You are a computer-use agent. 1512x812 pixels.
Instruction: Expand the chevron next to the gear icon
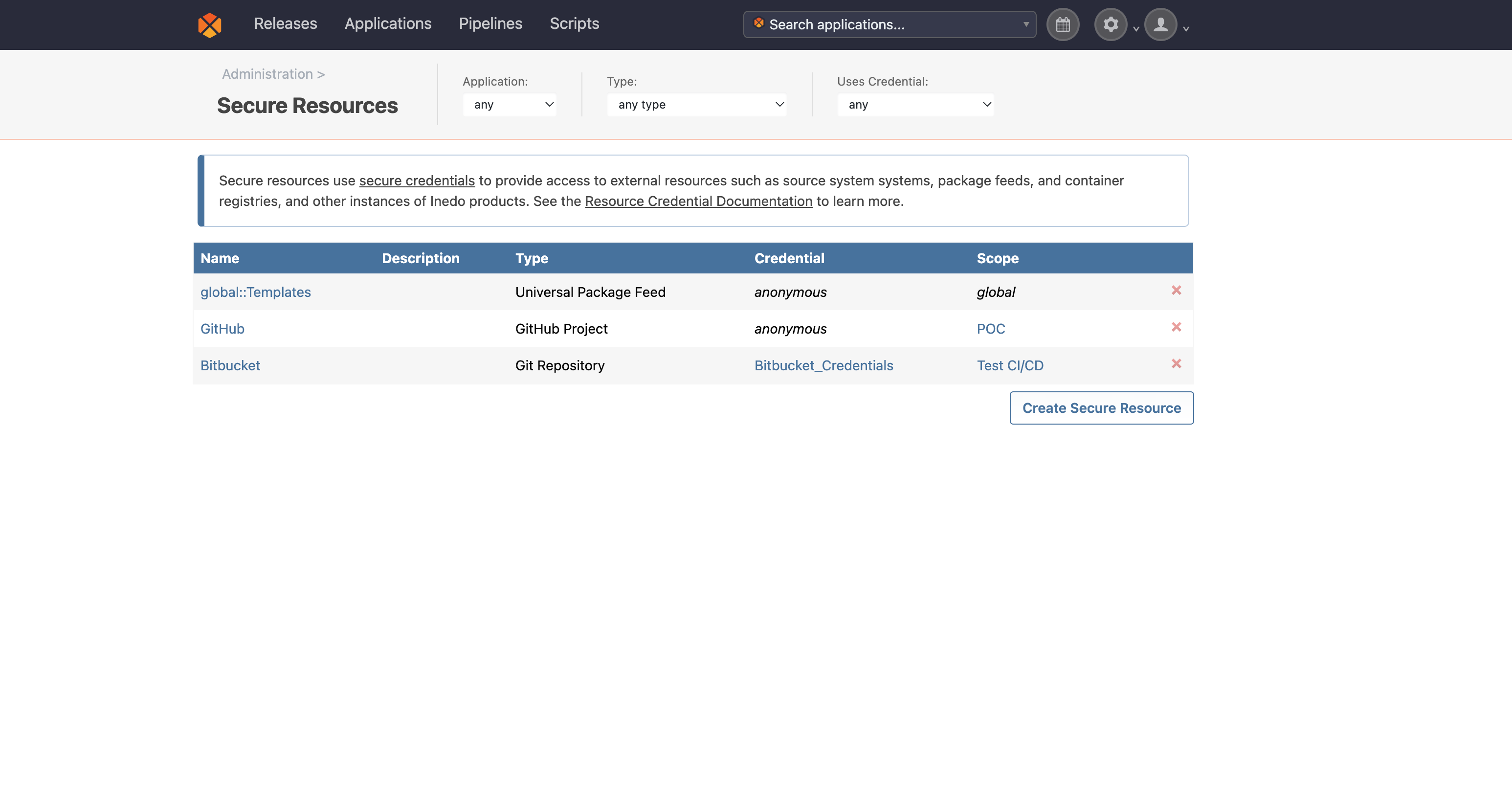tap(1136, 28)
